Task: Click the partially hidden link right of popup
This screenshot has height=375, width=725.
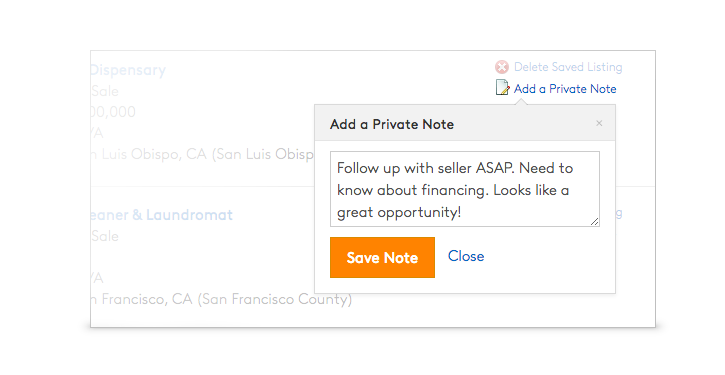Action: (619, 213)
